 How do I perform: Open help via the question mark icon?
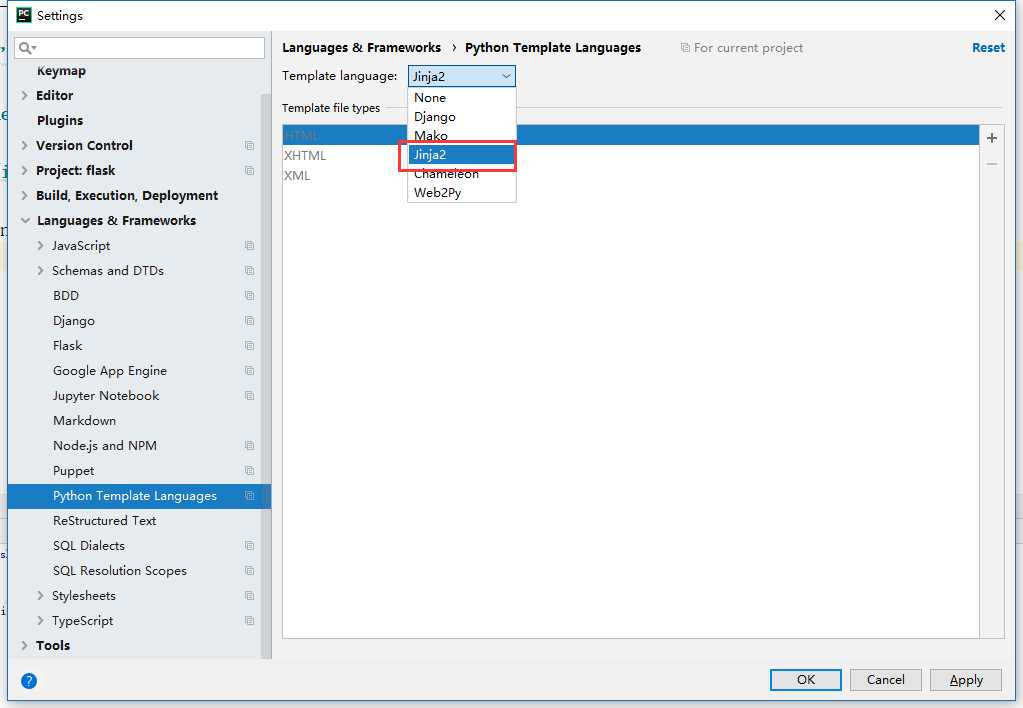(29, 681)
